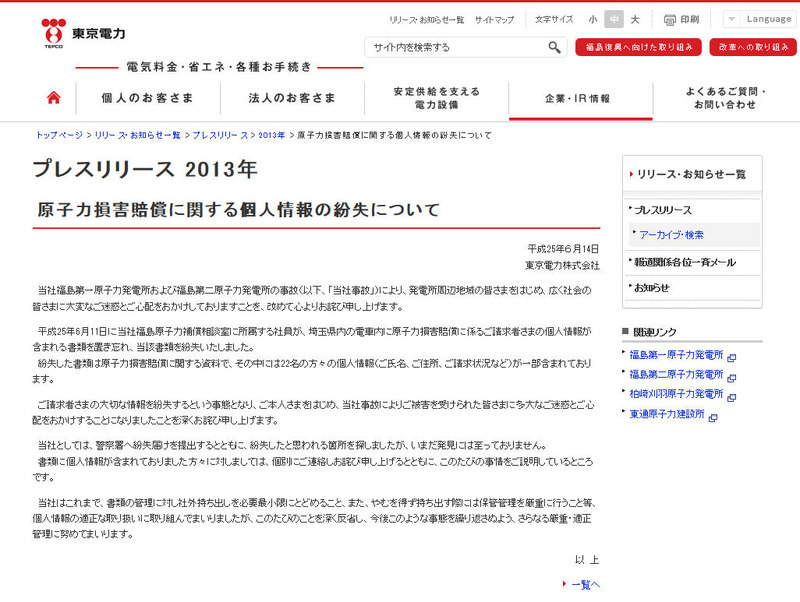Click the home icon in navigation bar
The width and height of the screenshot is (800, 602).
(54, 98)
